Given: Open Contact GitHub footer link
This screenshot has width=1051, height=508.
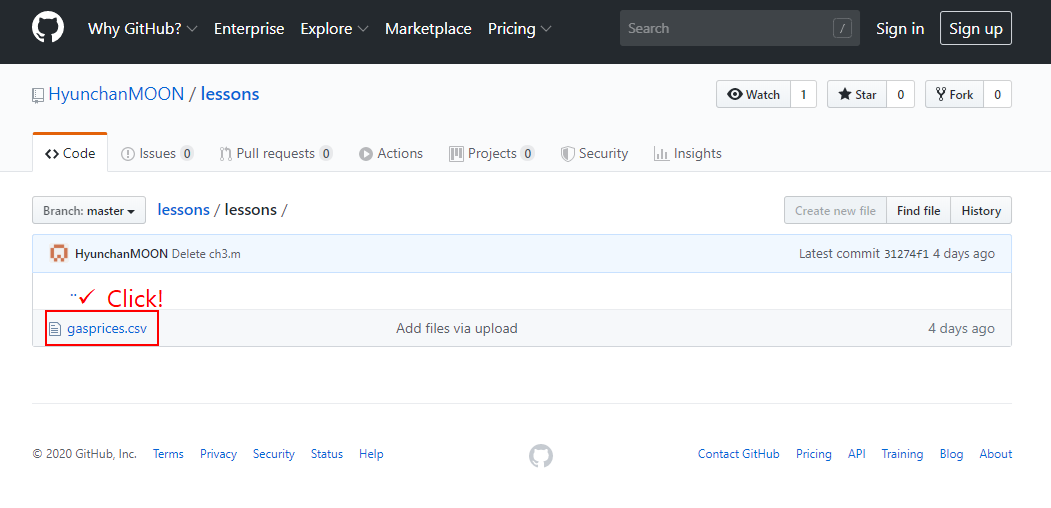Looking at the screenshot, I should 739,454.
